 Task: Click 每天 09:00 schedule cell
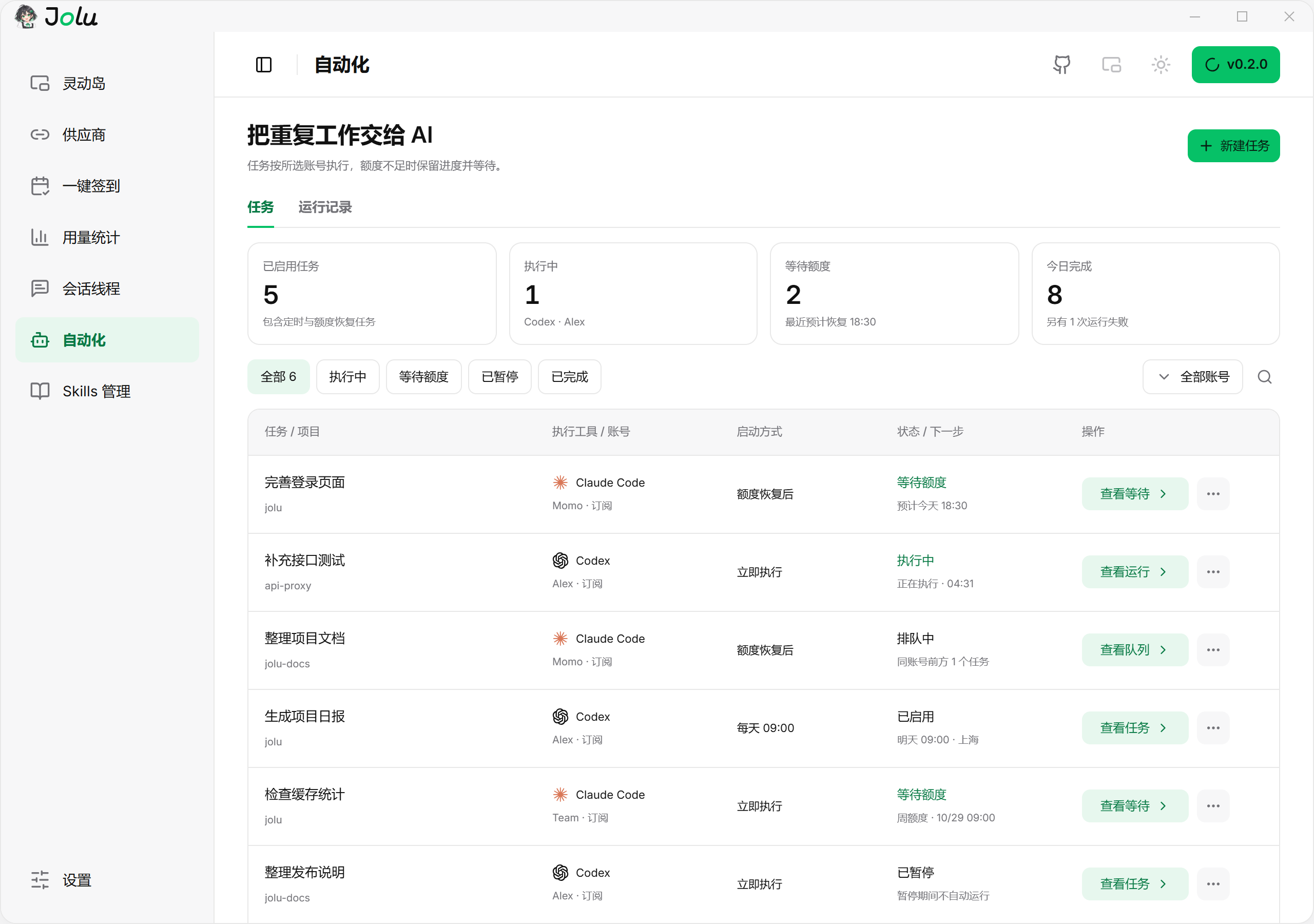[765, 727]
